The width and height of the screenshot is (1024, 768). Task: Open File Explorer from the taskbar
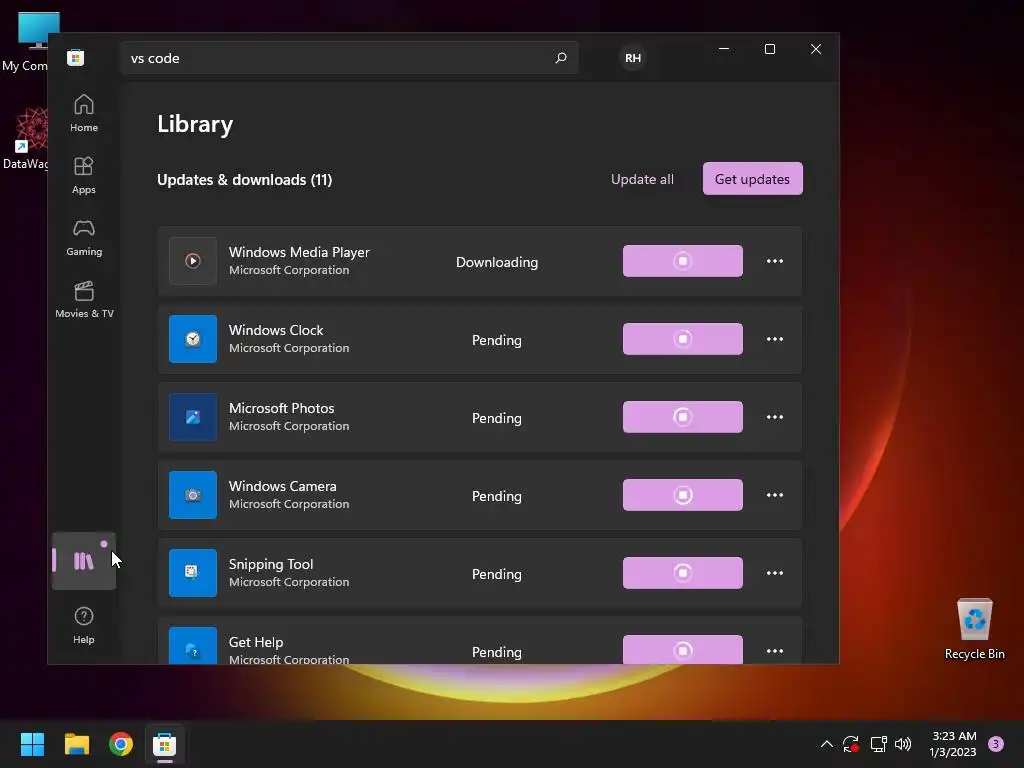(76, 744)
